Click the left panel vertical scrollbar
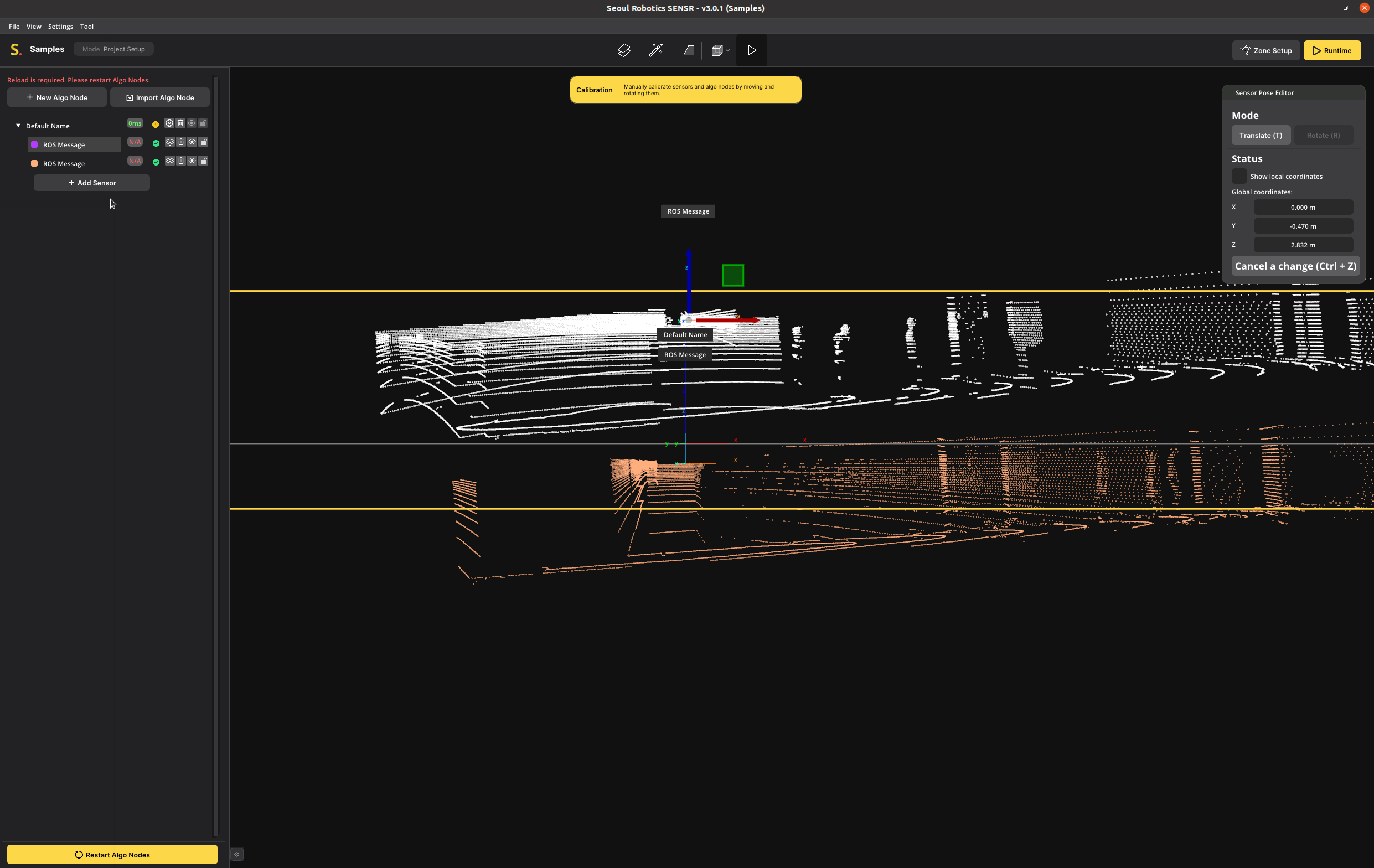Viewport: 1374px width, 868px height. [215, 456]
